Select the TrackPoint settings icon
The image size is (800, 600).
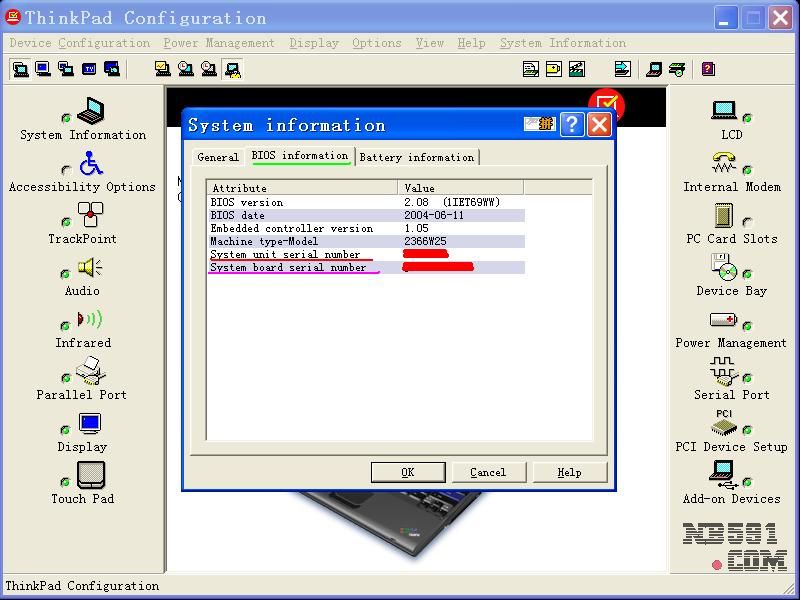click(90, 215)
